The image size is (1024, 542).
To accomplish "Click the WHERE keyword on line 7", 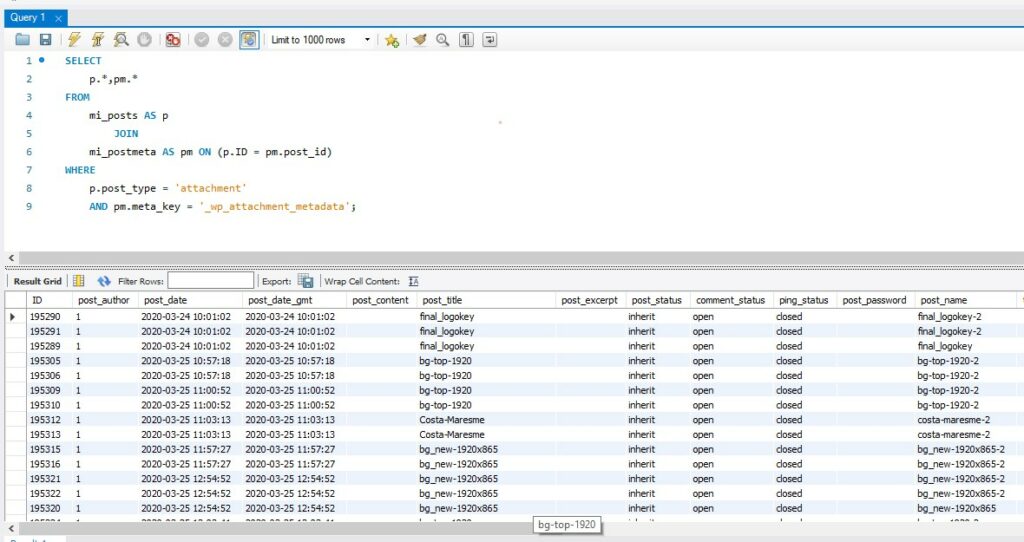I will click(80, 170).
